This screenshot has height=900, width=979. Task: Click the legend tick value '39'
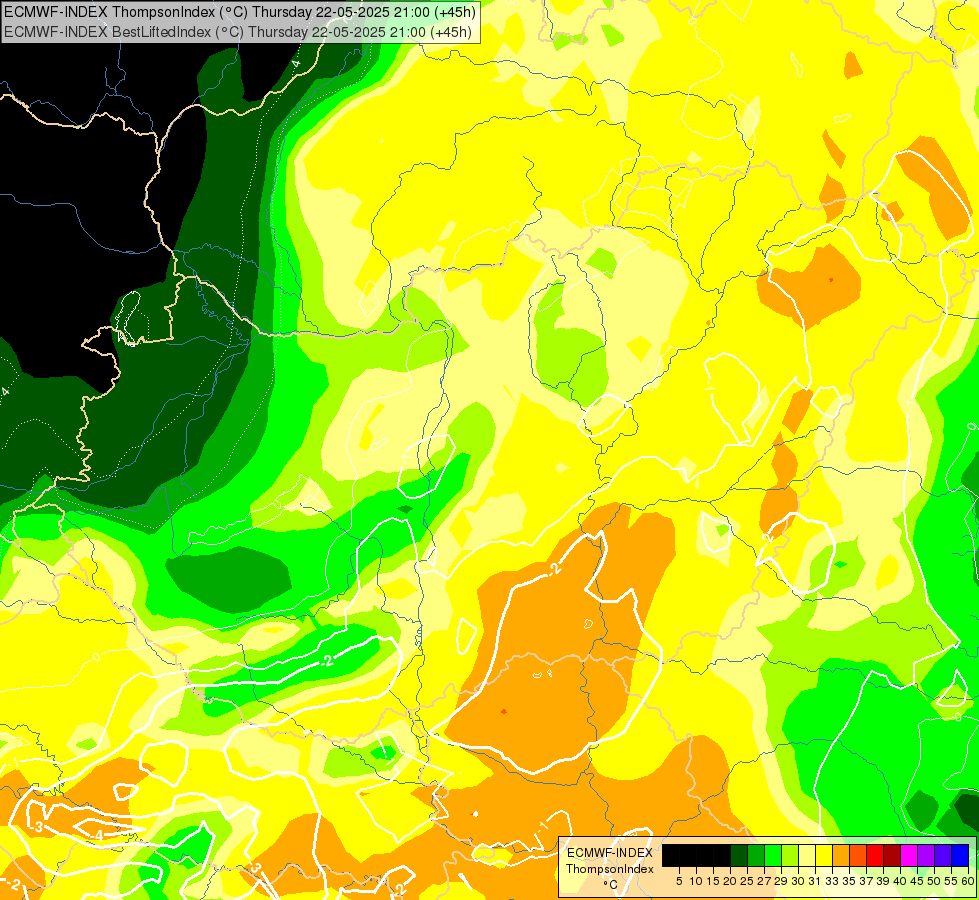coord(883,881)
